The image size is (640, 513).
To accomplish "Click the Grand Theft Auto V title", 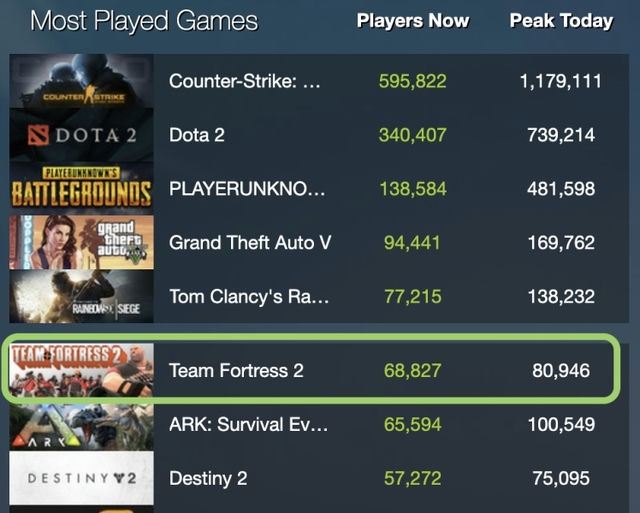I will [249, 242].
